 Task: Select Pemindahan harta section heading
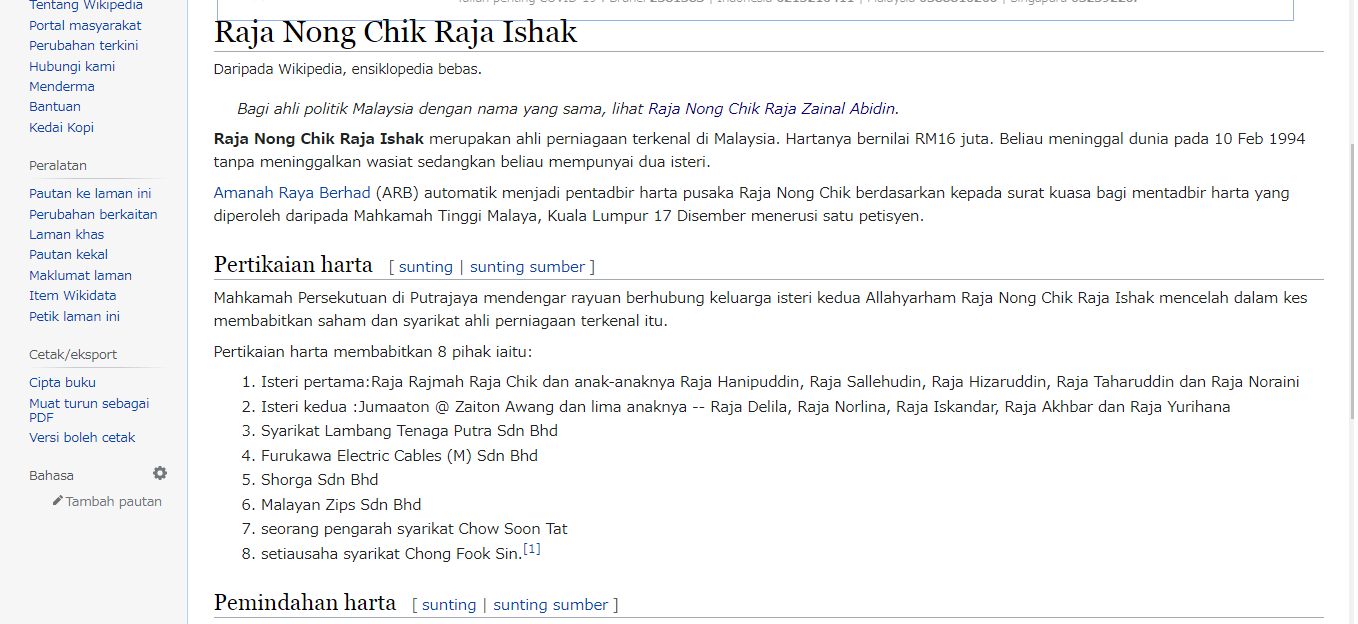tap(305, 603)
